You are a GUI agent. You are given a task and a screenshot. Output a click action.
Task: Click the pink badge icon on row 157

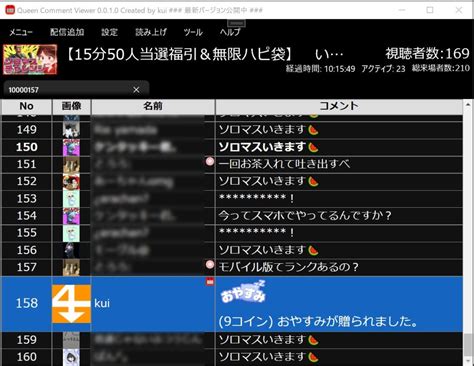tap(210, 265)
